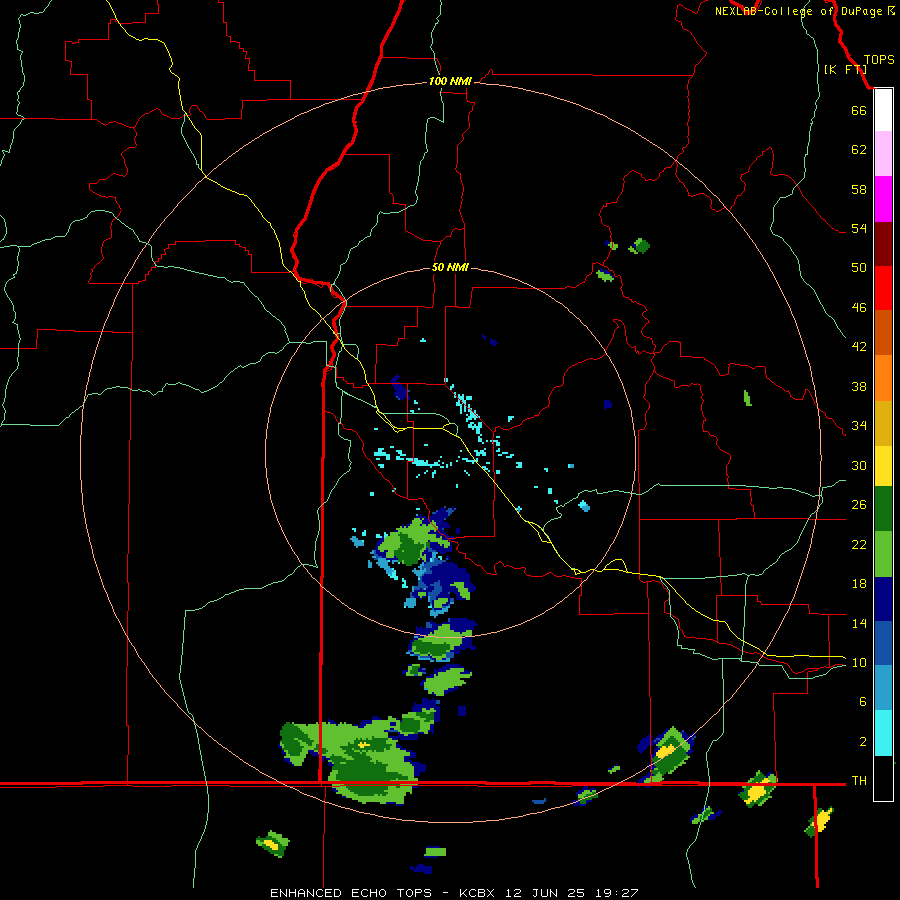This screenshot has height=900, width=900.
Task: Click the medium blue legend swatch
Action: tap(883, 643)
